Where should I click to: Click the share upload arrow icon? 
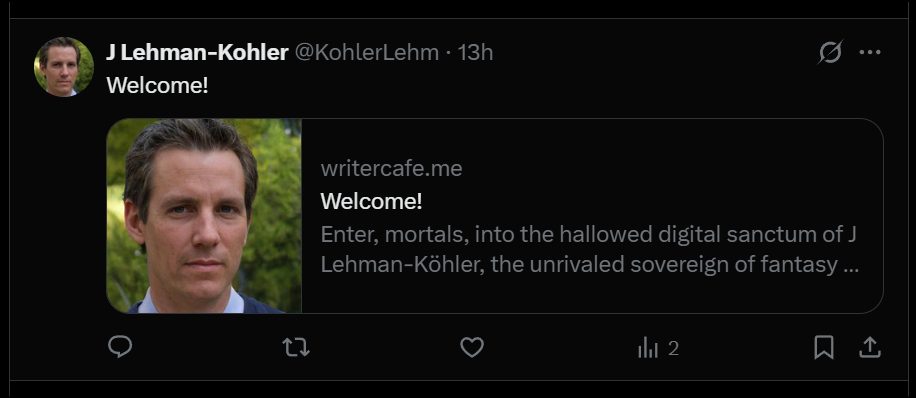[870, 348]
